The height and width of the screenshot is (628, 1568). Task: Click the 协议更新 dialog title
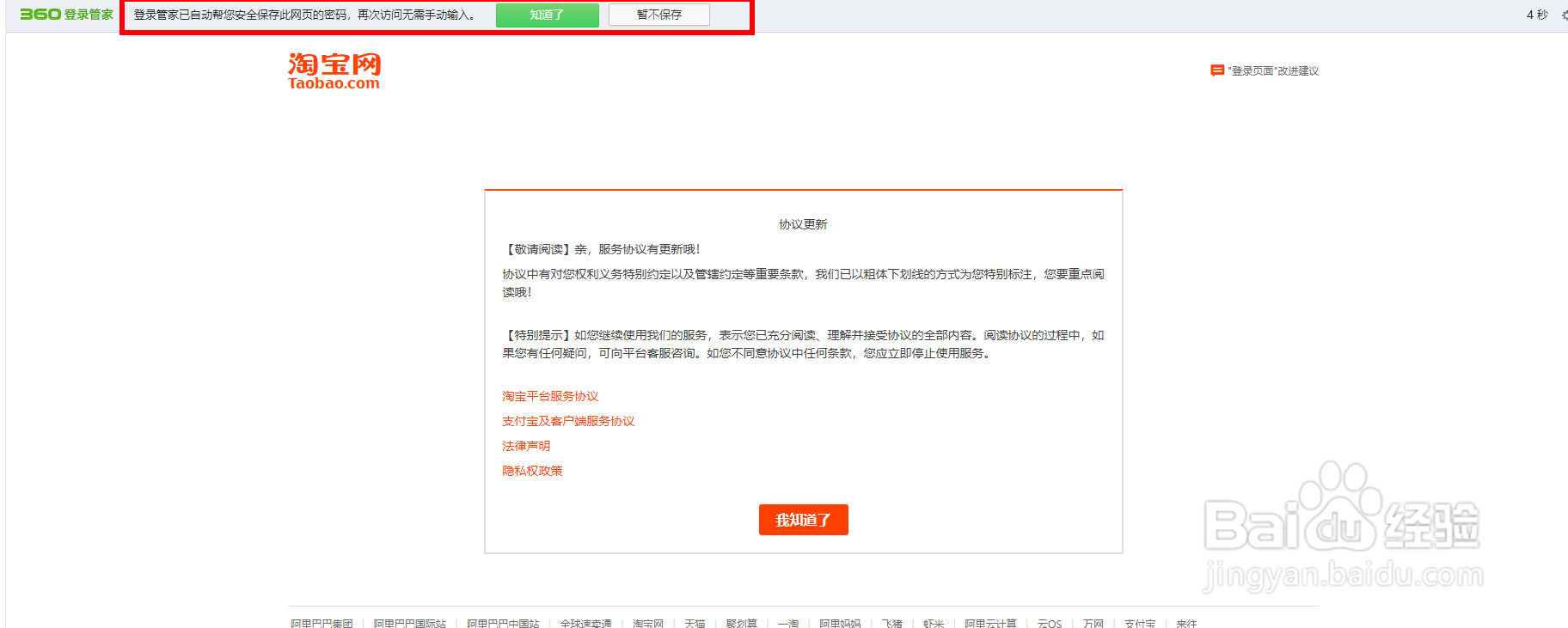803,224
